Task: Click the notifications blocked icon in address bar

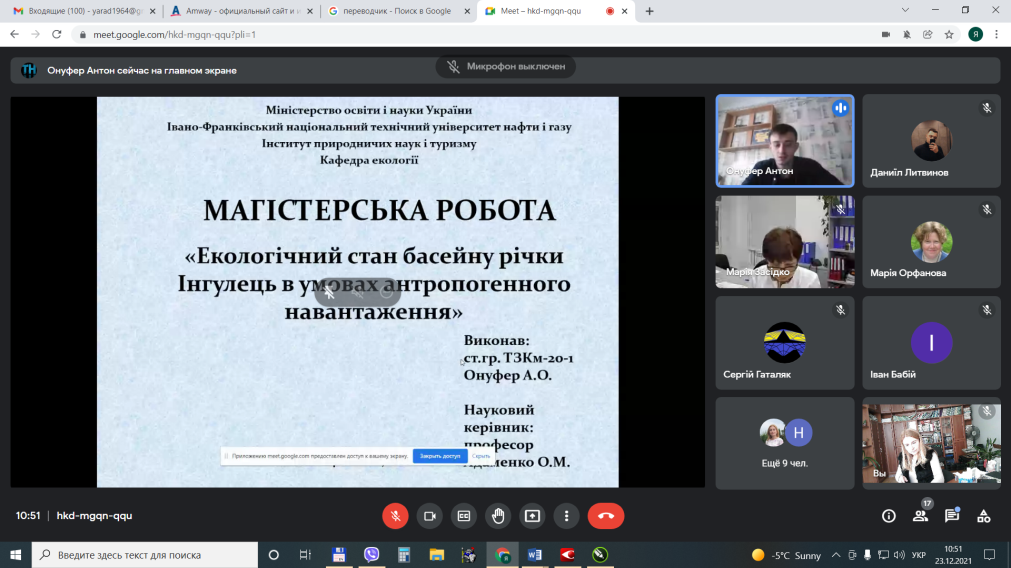Action: (x=907, y=34)
